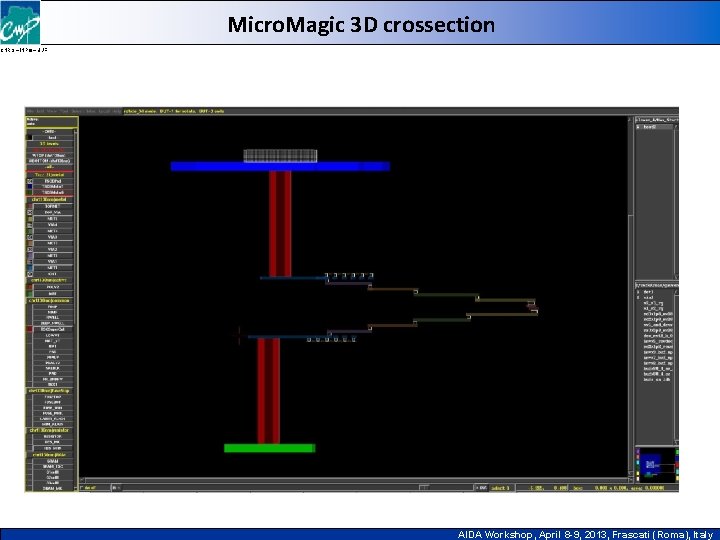Select the POLY2 layer row

(52, 287)
